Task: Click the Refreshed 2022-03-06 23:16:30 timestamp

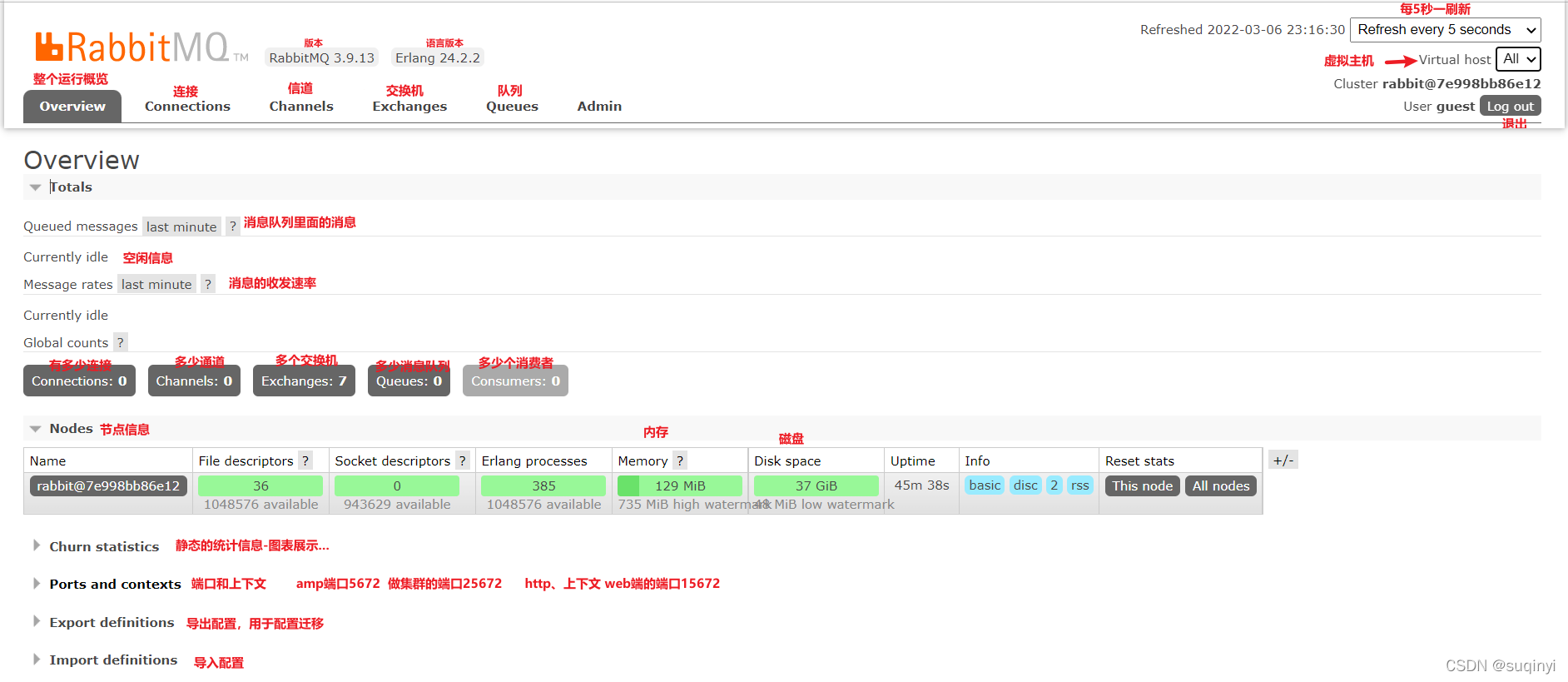Action: (x=1243, y=30)
